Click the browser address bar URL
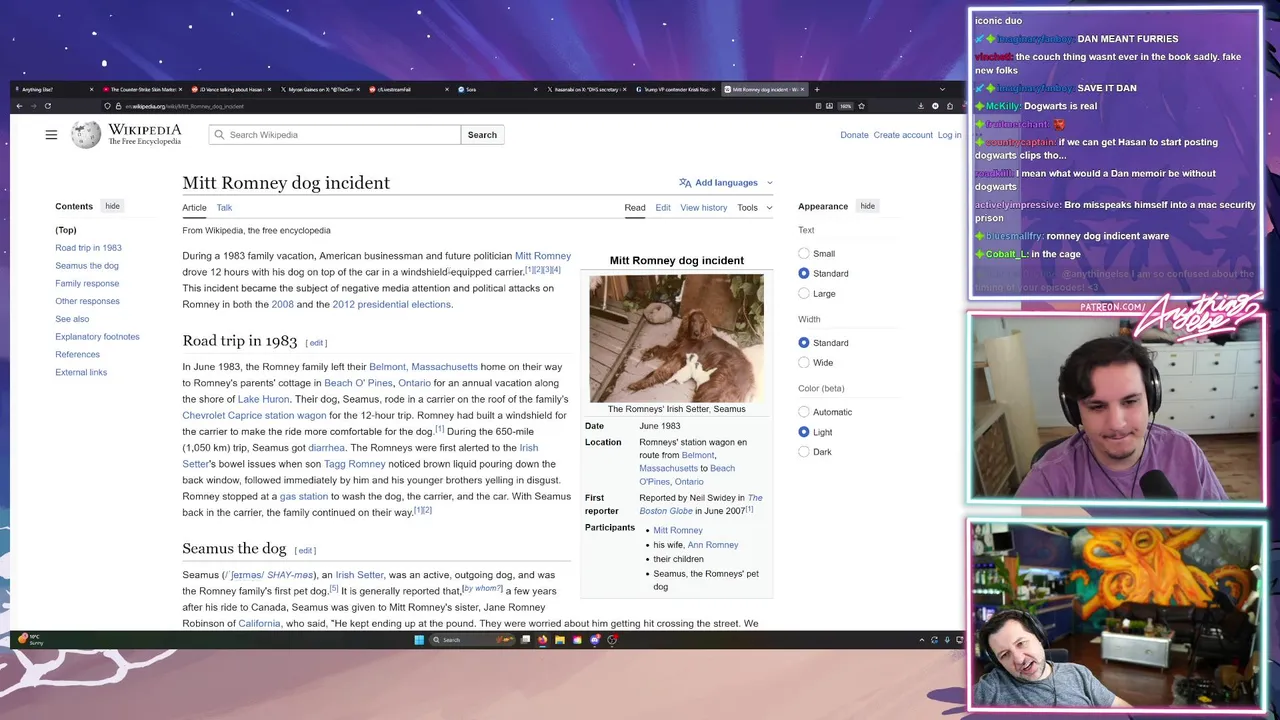Viewport: 1280px width, 720px height. 185,106
